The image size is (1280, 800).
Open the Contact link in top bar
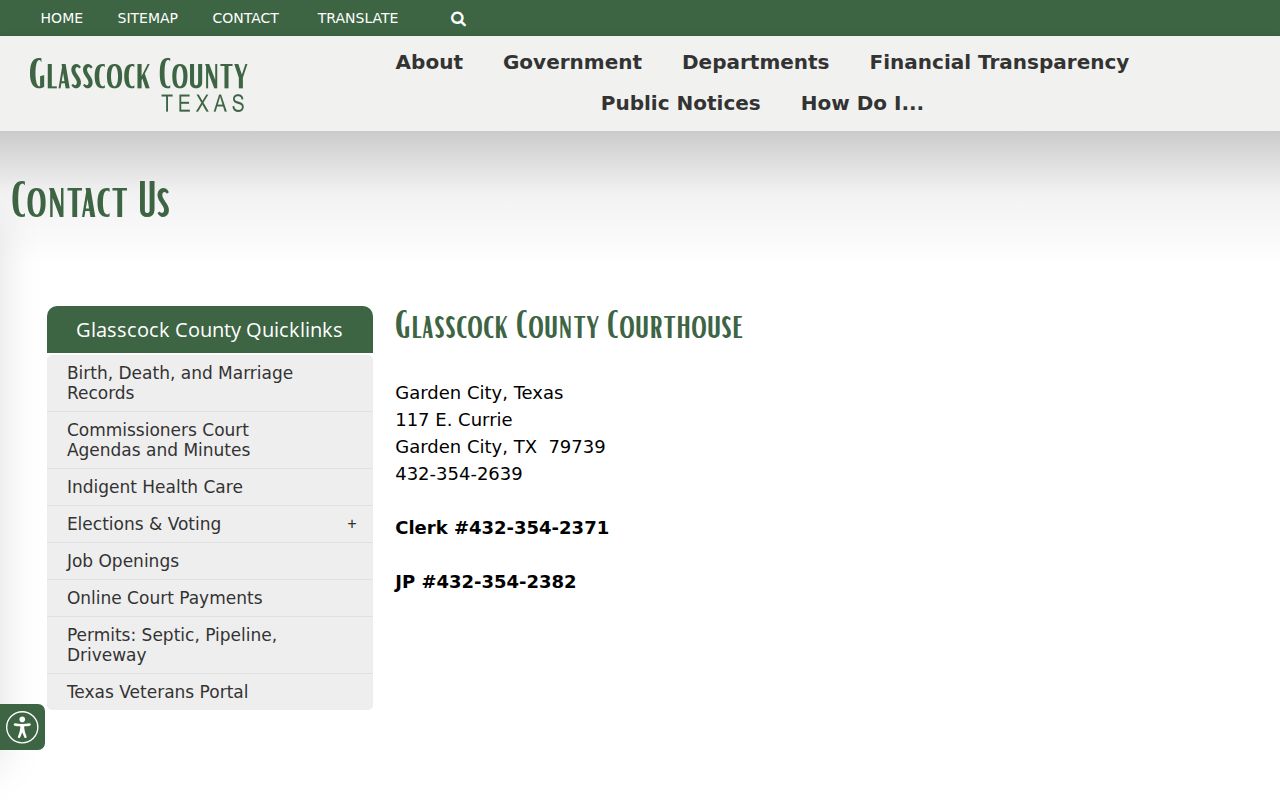click(246, 18)
